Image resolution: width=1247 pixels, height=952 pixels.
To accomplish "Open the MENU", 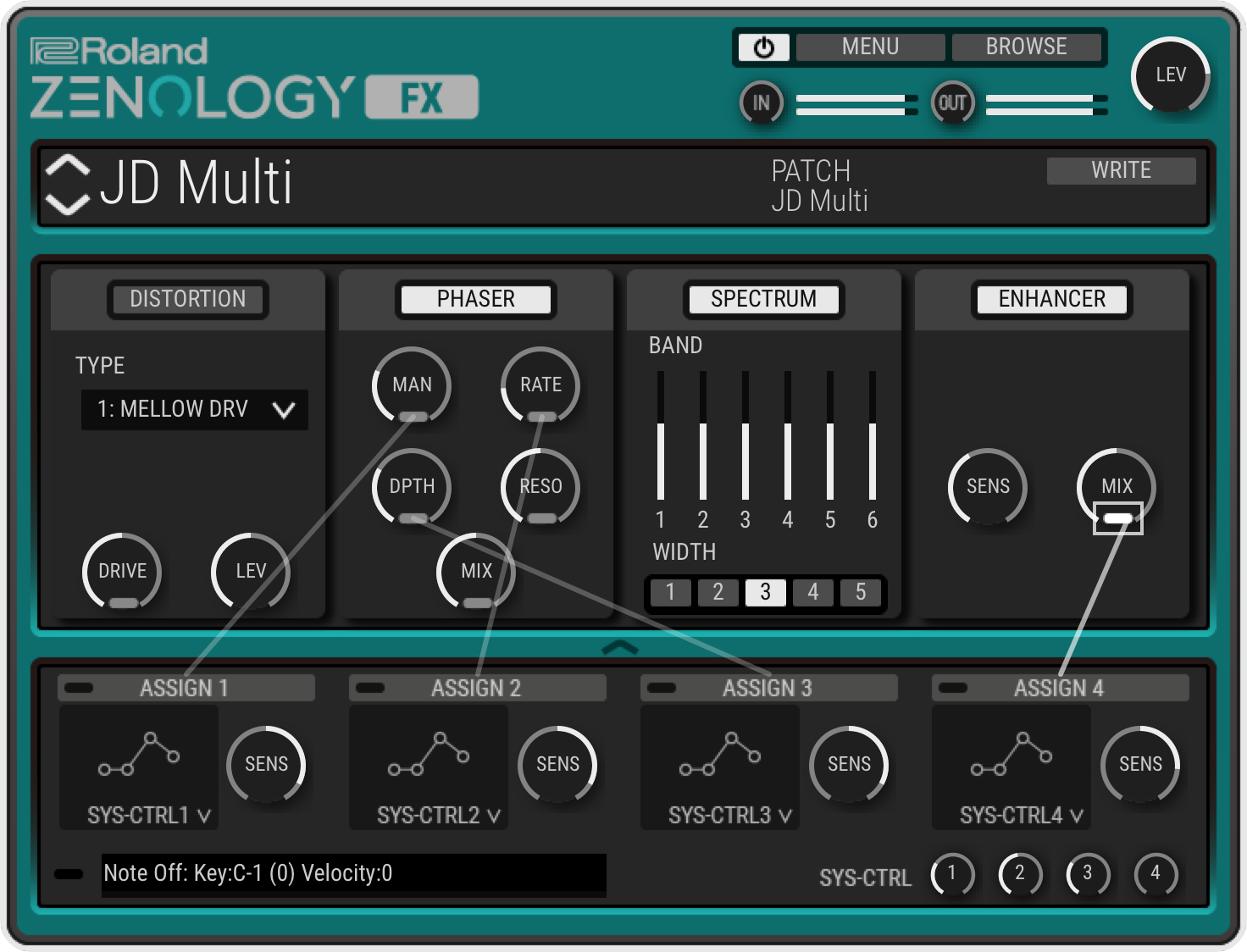I will point(870,47).
